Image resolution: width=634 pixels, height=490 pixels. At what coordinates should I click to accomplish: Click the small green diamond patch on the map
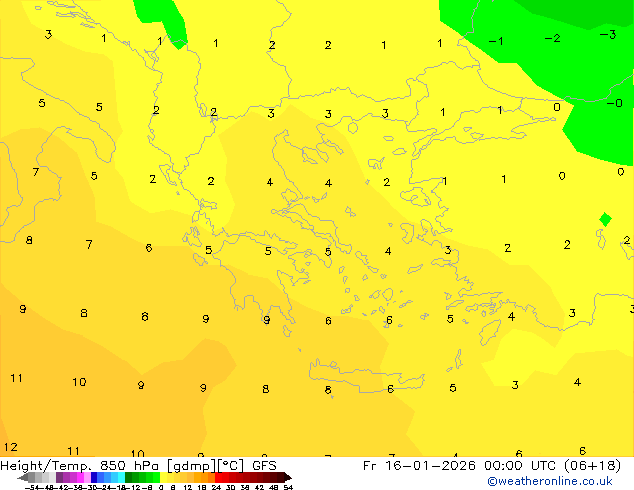coord(605,220)
